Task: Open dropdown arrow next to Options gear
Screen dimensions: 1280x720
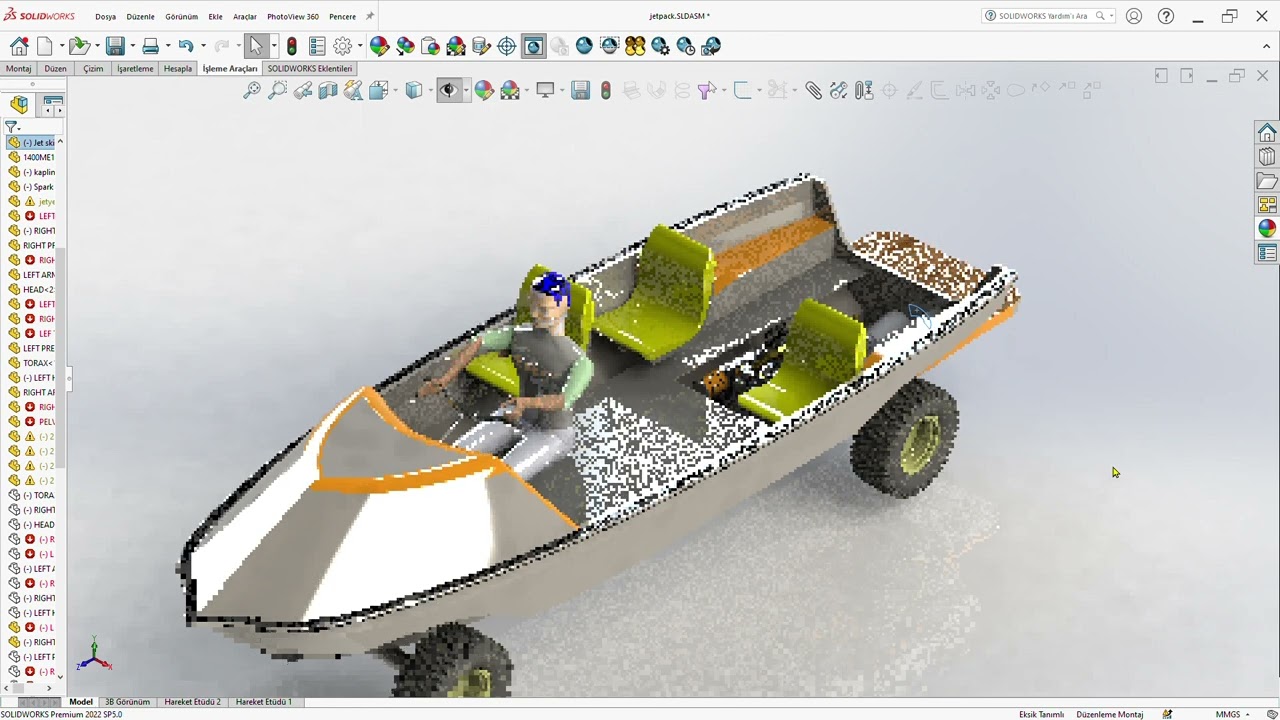Action: pos(359,46)
